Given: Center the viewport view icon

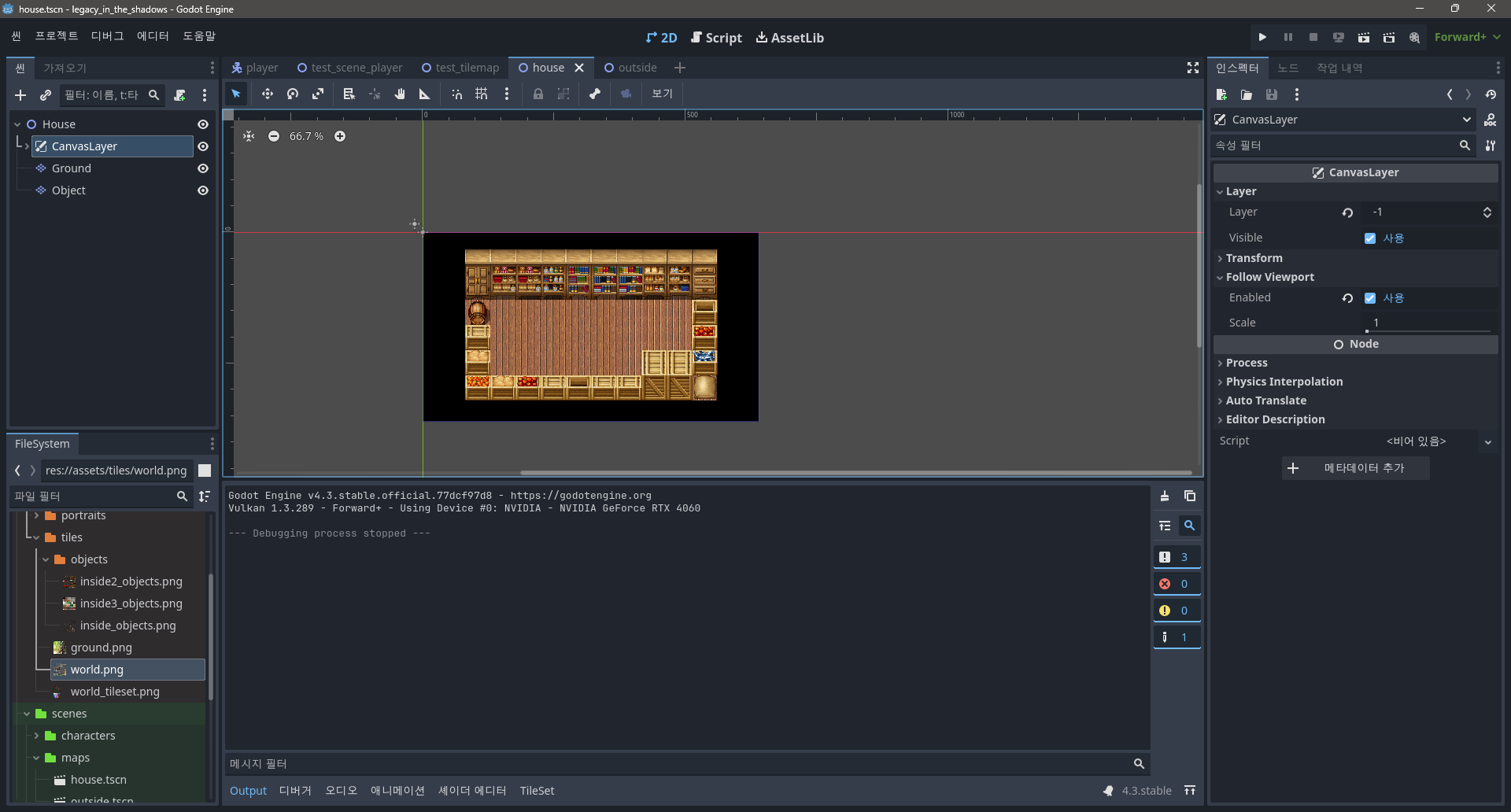Looking at the screenshot, I should click(249, 136).
